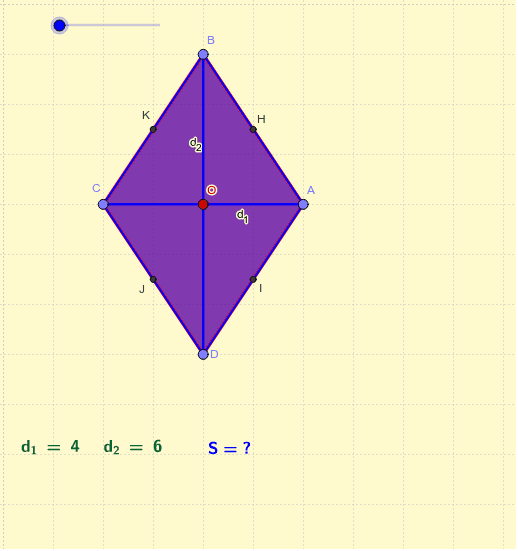Click the label letter C
Viewport: 518px width, 551px height.
[x=97, y=189]
